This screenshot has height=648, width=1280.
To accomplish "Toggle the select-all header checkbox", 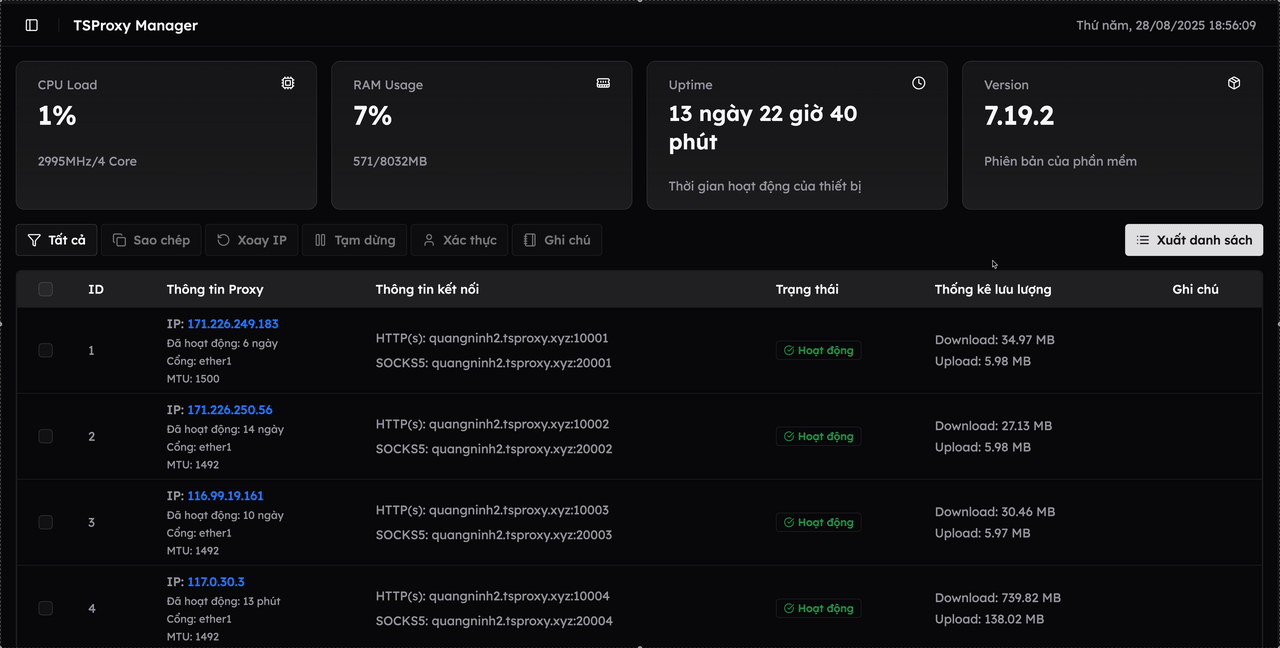I will tap(45, 289).
